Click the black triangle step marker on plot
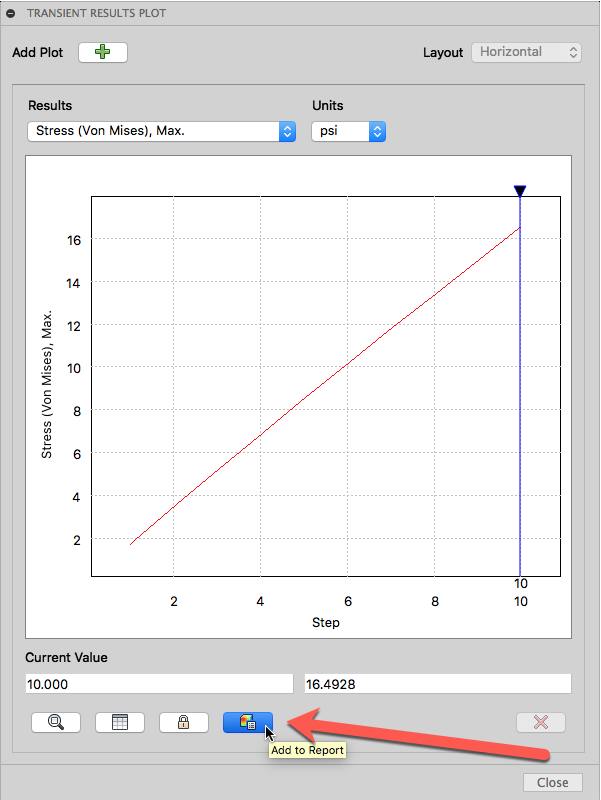 [x=520, y=191]
